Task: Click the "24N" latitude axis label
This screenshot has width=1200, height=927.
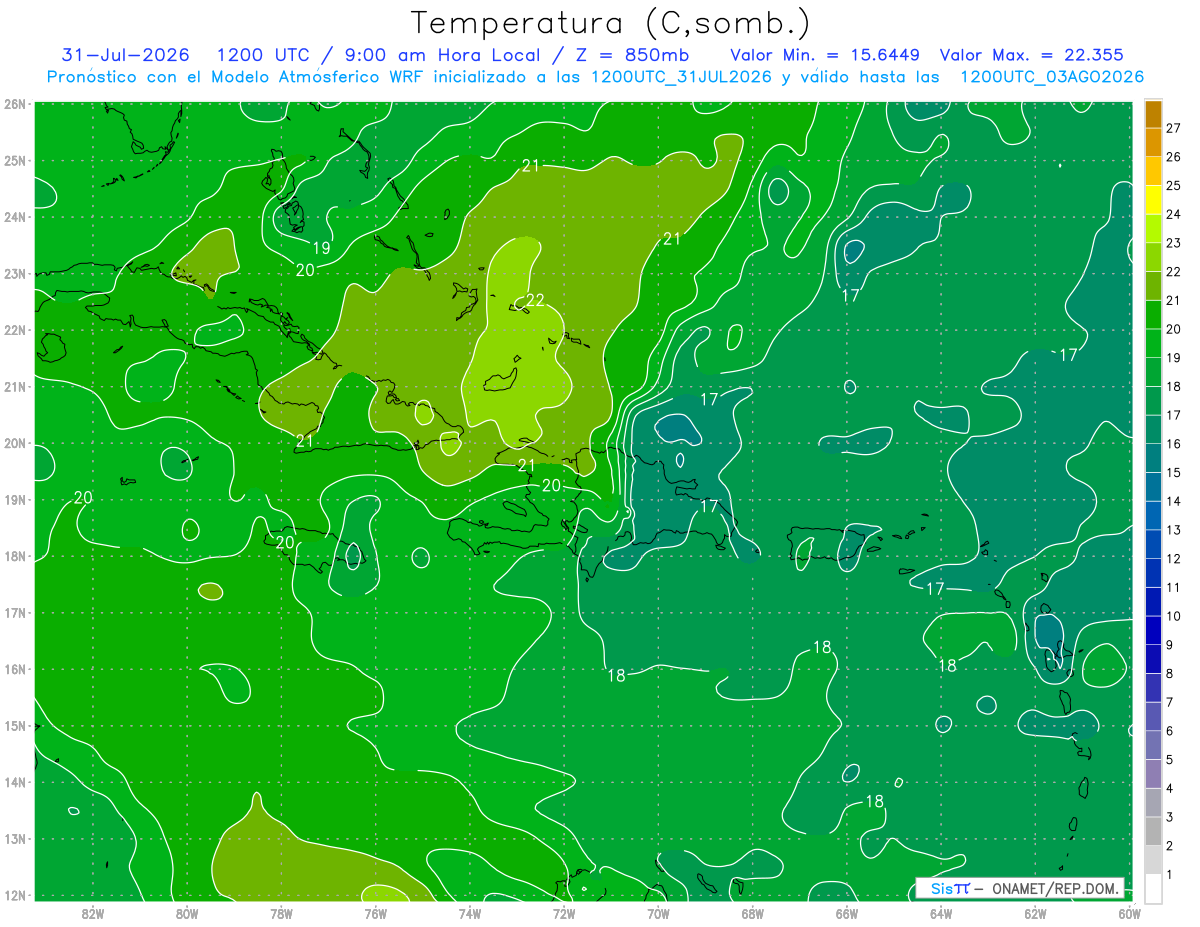Action: (x=14, y=217)
